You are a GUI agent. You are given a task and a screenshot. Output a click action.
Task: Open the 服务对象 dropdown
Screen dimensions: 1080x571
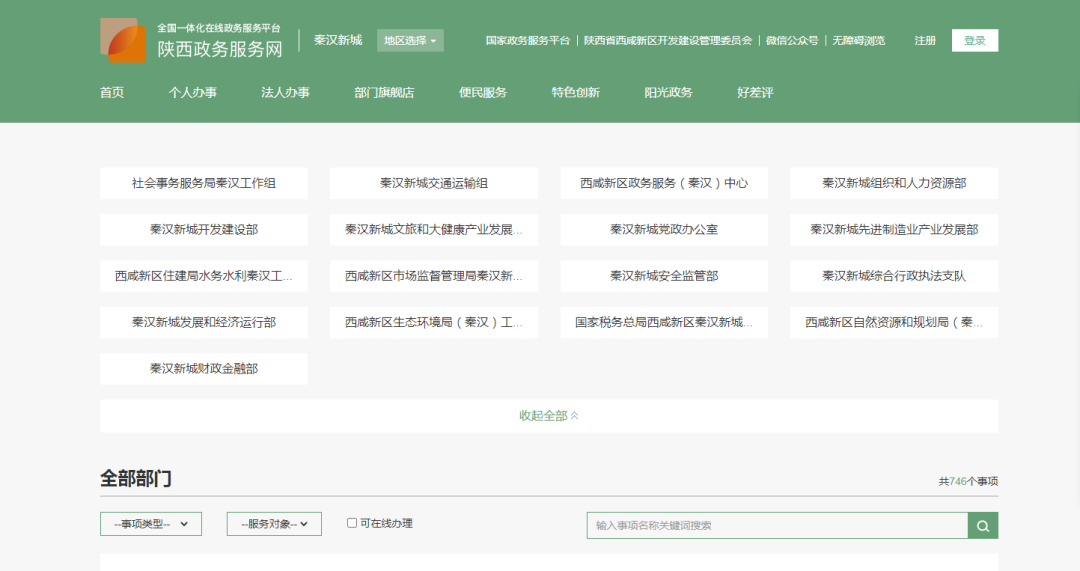(x=274, y=524)
